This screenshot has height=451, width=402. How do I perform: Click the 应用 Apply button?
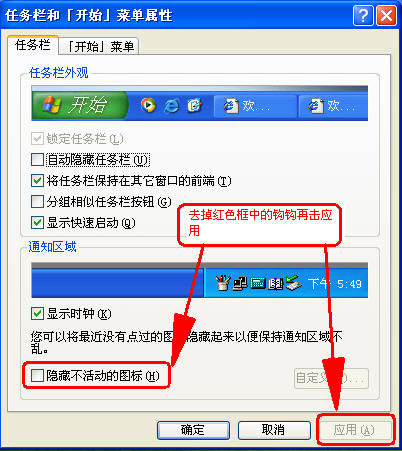pyautogui.click(x=355, y=430)
